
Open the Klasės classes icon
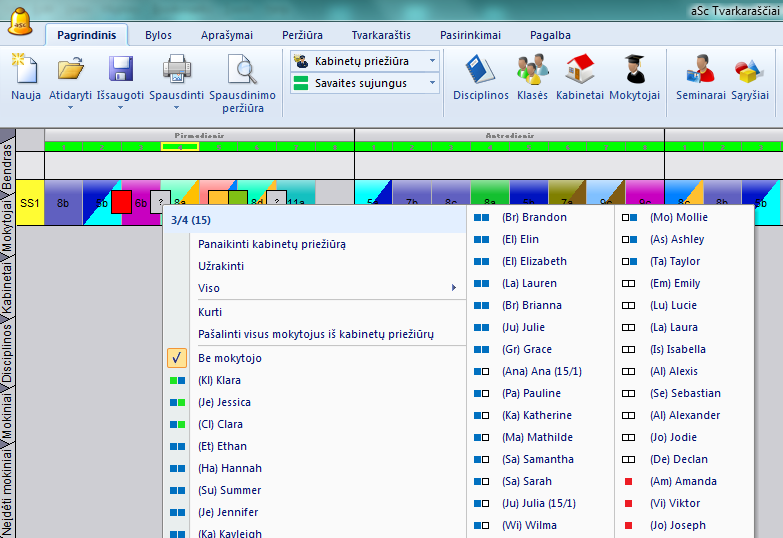click(x=531, y=70)
